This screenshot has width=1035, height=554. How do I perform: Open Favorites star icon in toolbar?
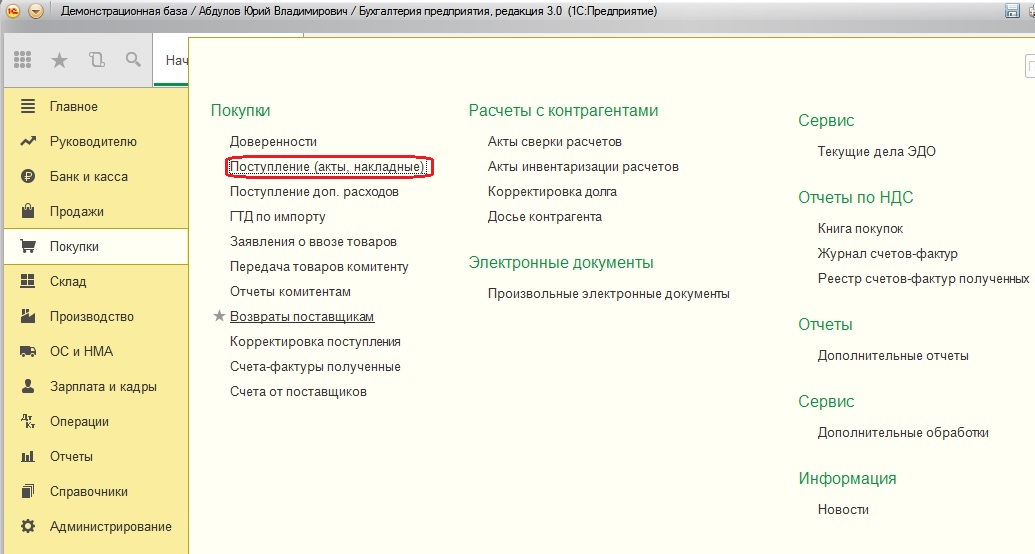pos(59,60)
